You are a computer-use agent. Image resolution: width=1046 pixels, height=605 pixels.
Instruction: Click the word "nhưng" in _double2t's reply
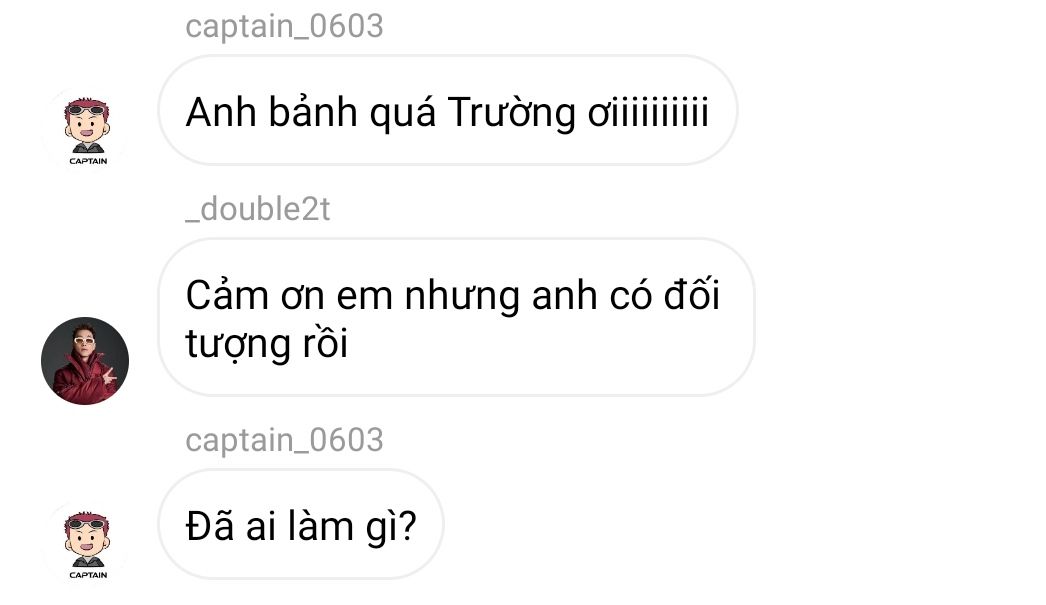462,296
